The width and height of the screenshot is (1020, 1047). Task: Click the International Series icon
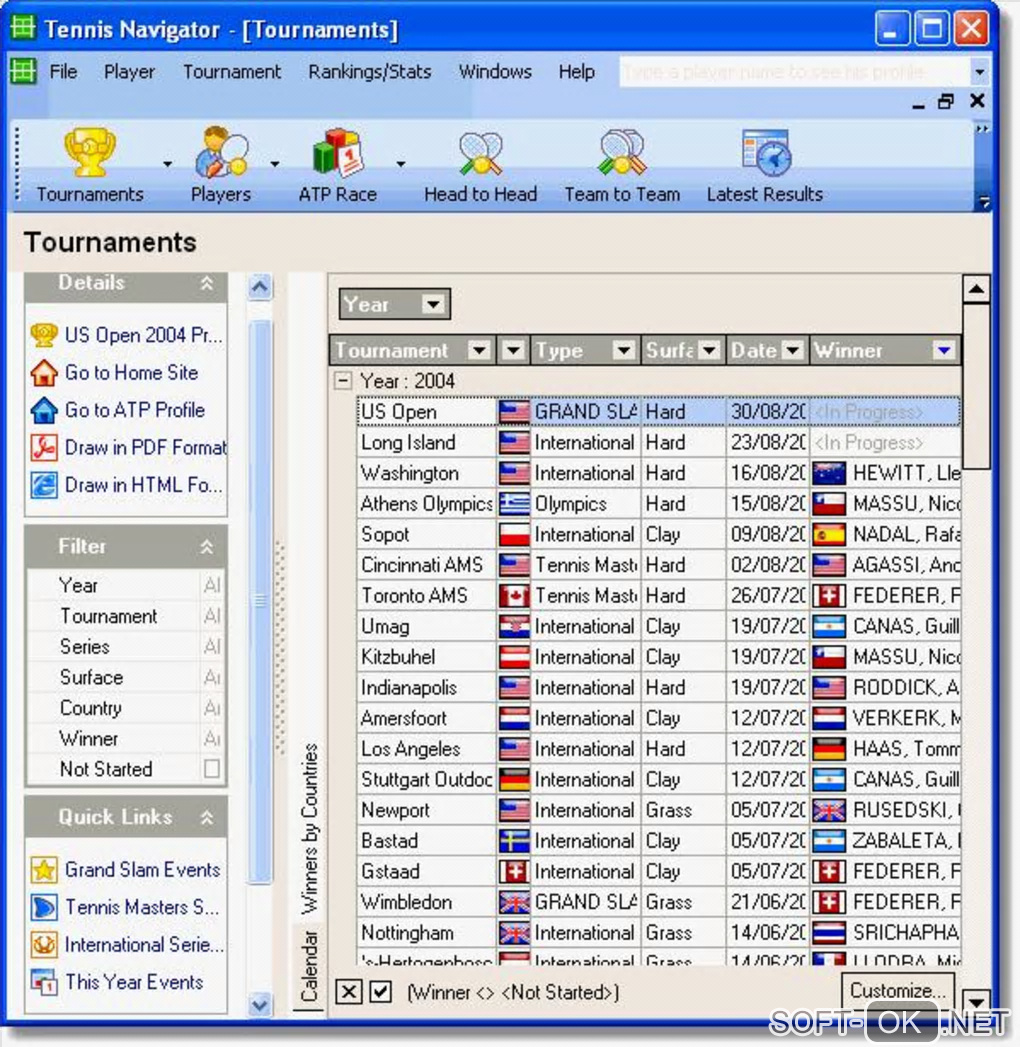click(x=43, y=945)
